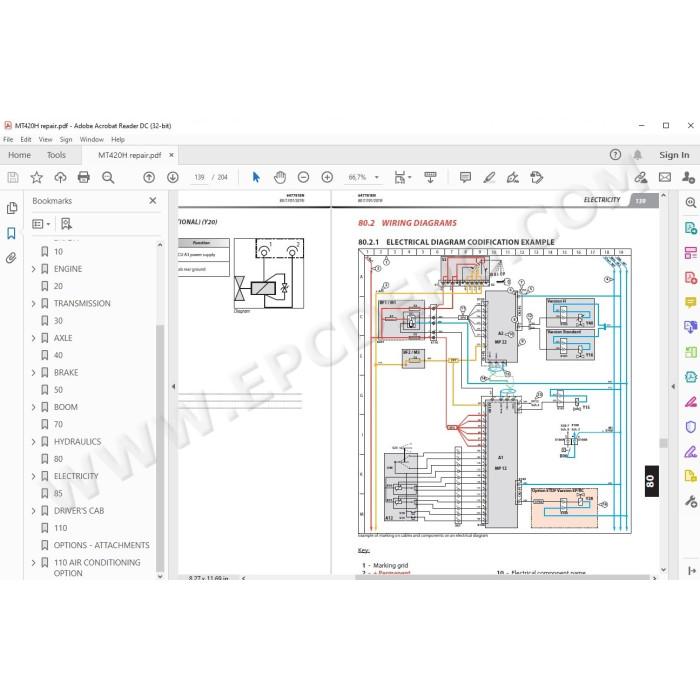Open bookmark options list dropdown
Screen dimensions: 700x700
coord(42,224)
